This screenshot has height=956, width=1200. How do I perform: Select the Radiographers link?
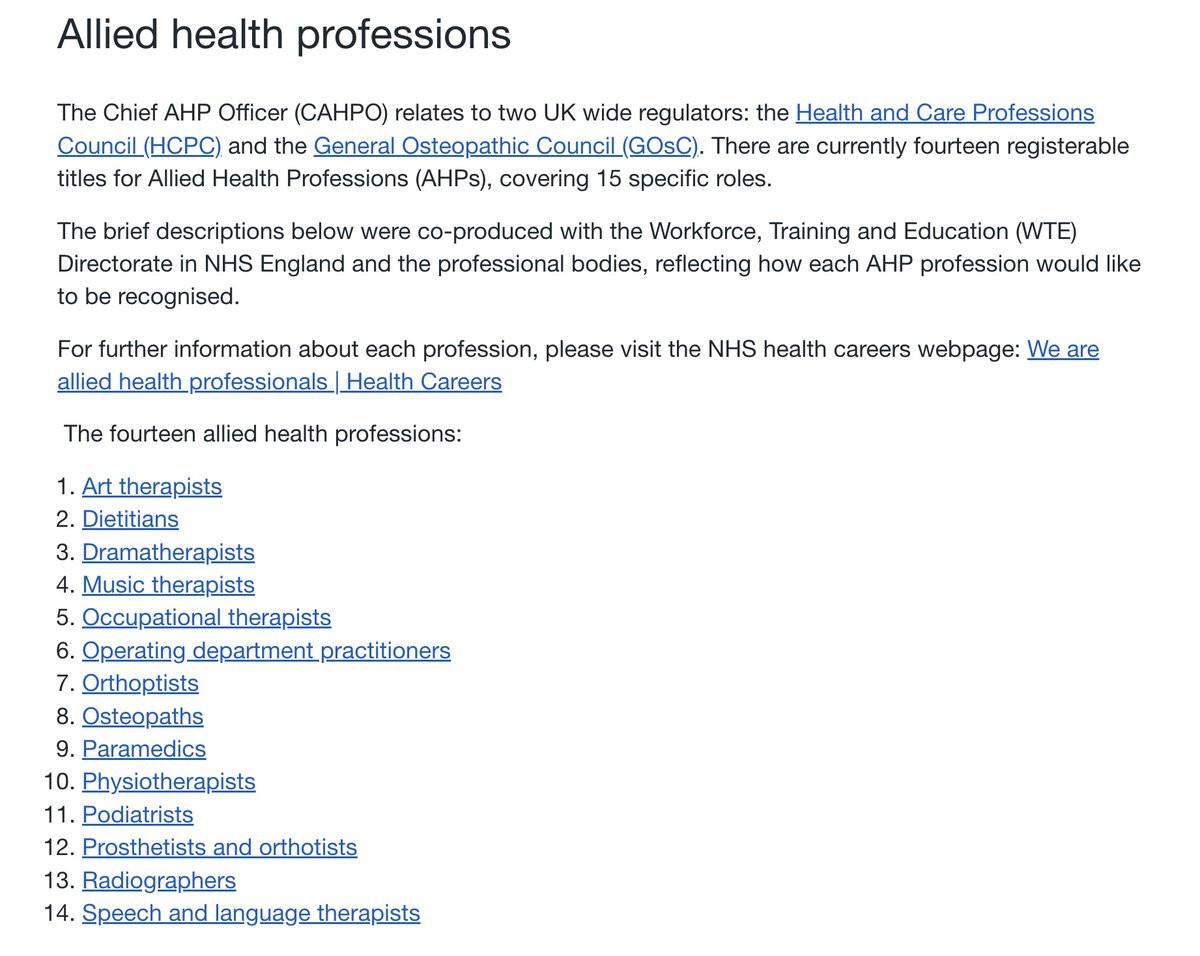click(159, 881)
